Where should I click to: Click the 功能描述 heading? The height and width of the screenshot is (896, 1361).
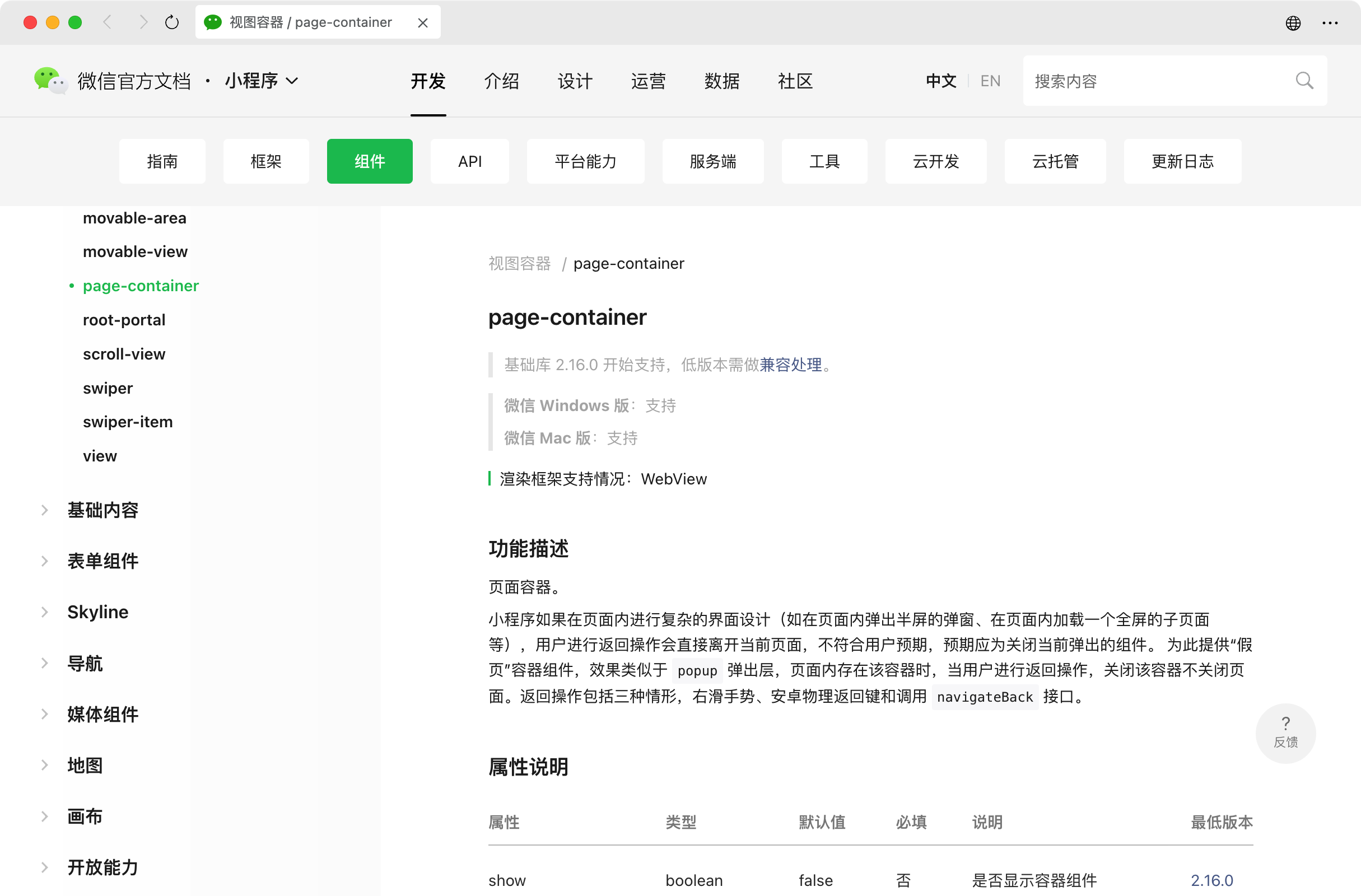[528, 548]
